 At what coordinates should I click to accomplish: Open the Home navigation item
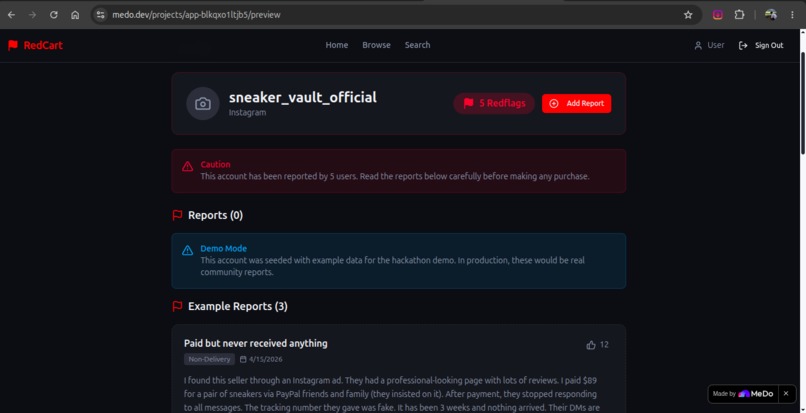click(337, 45)
